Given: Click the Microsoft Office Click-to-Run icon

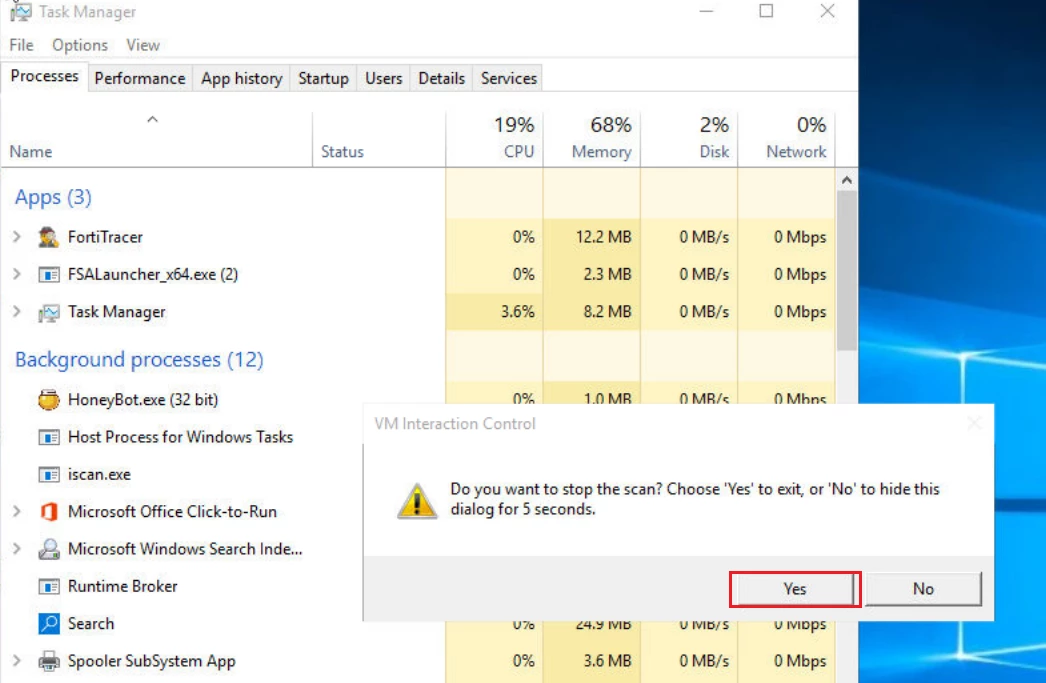Looking at the screenshot, I should (49, 512).
